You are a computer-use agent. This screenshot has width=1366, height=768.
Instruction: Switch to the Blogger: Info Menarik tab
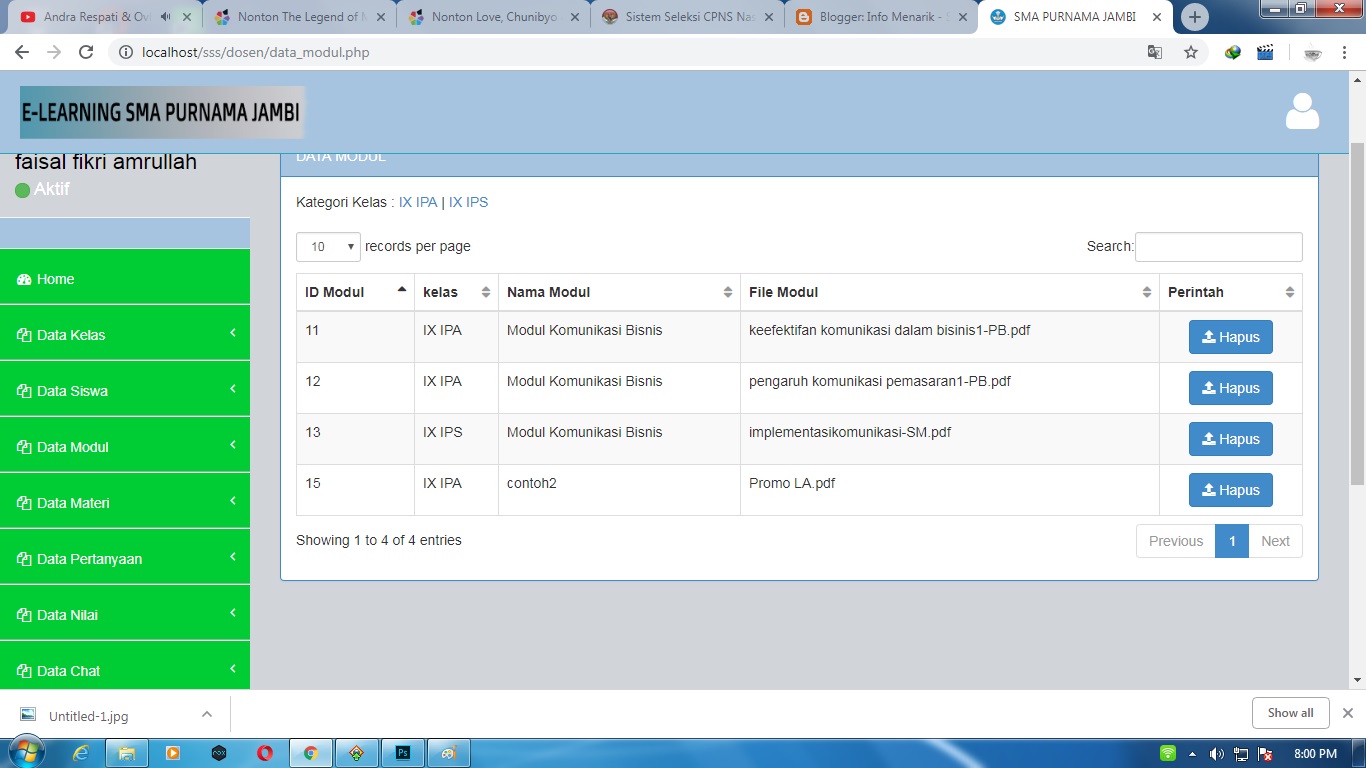point(875,16)
